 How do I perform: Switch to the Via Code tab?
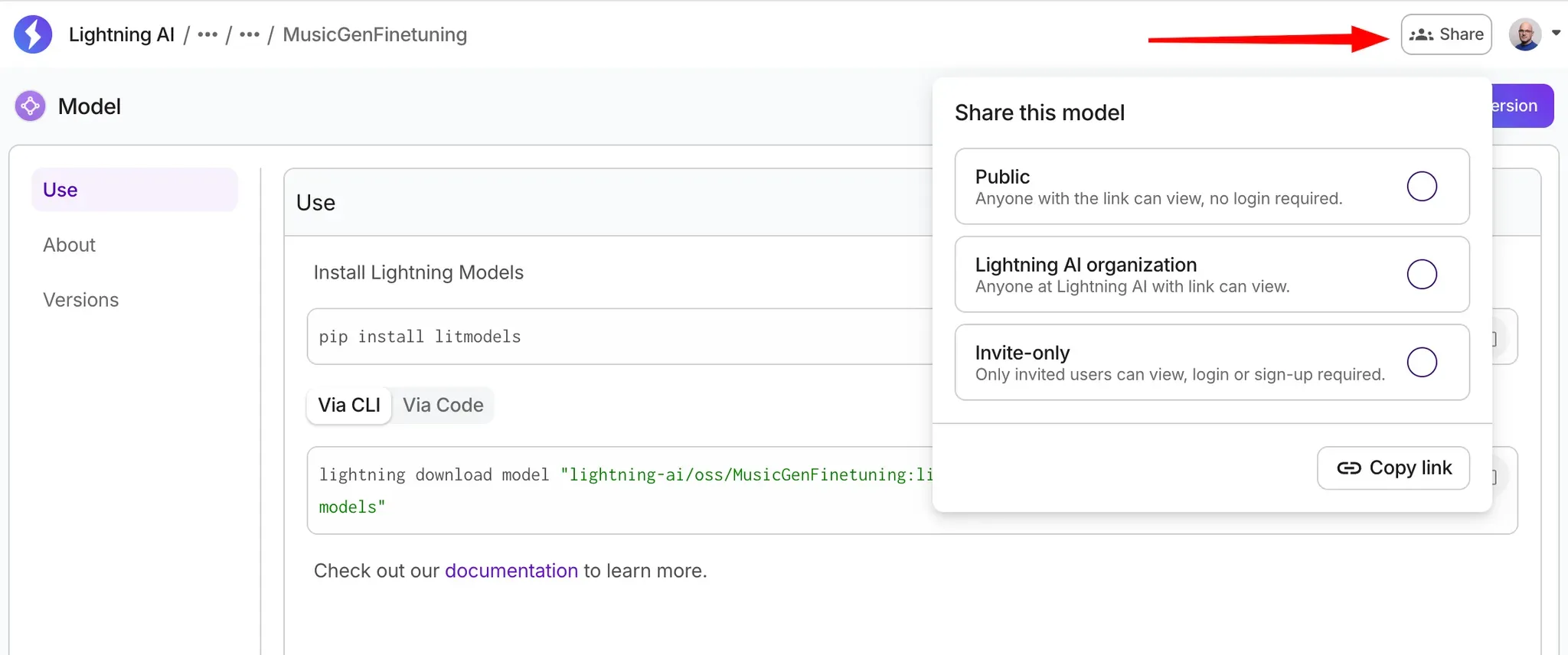tap(443, 405)
